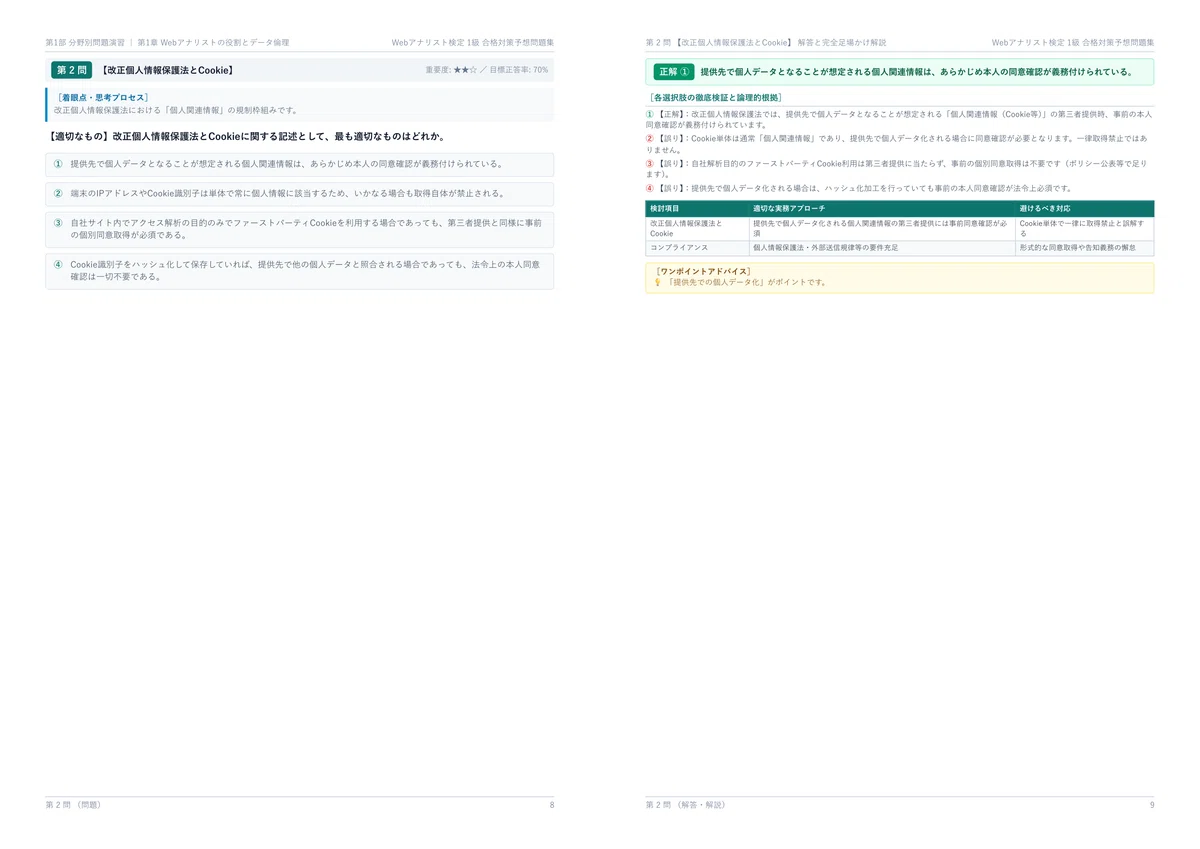
Task: Click the page number 9
Action: pos(1151,805)
